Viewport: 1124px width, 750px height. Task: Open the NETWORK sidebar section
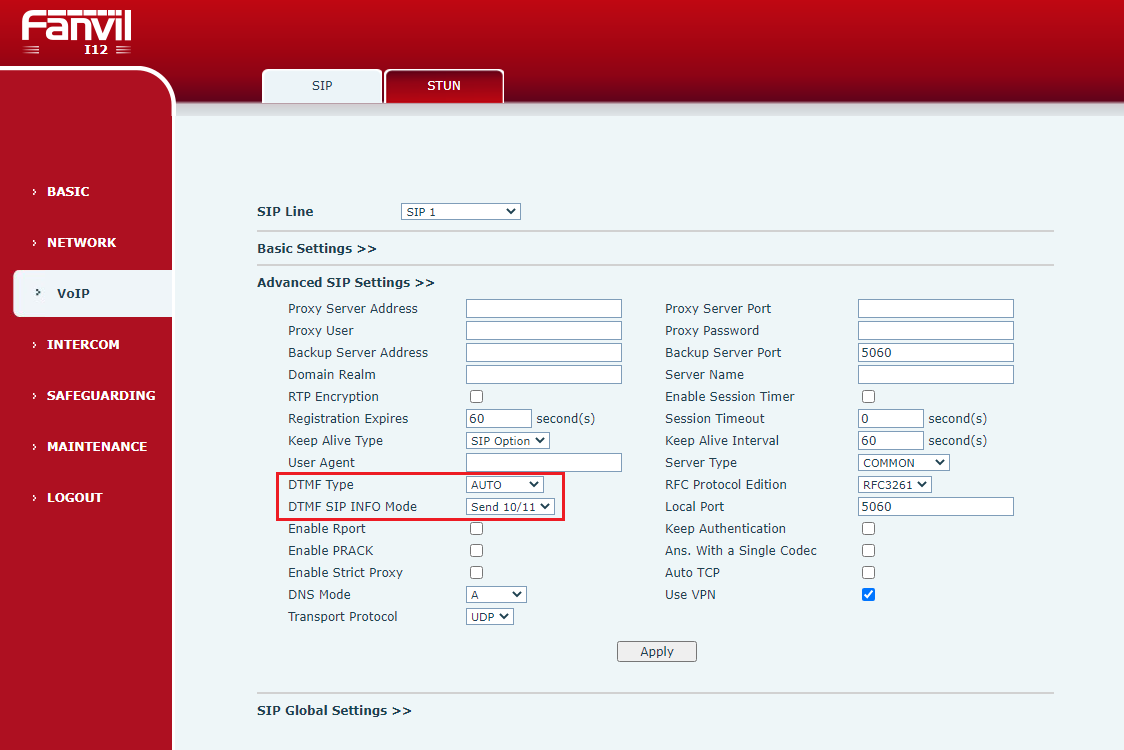point(81,242)
